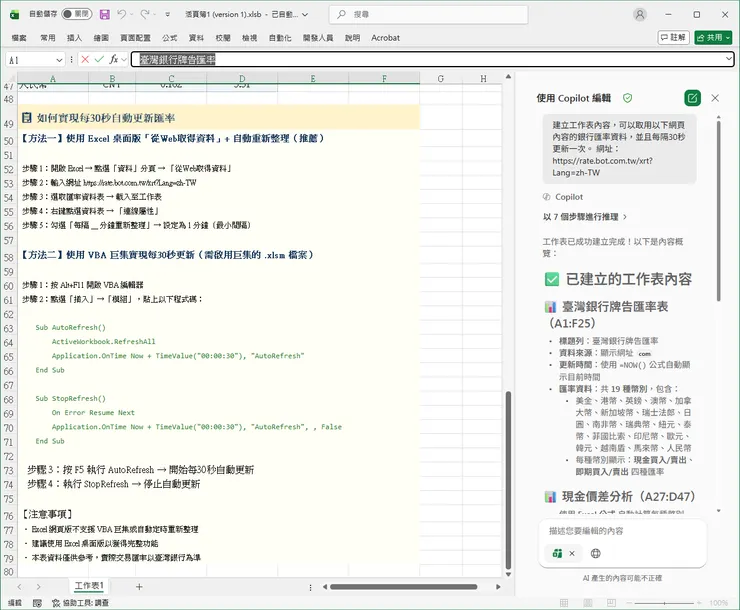Start a new Copilot chat with green icon
The image size is (740, 610).
[x=692, y=98]
